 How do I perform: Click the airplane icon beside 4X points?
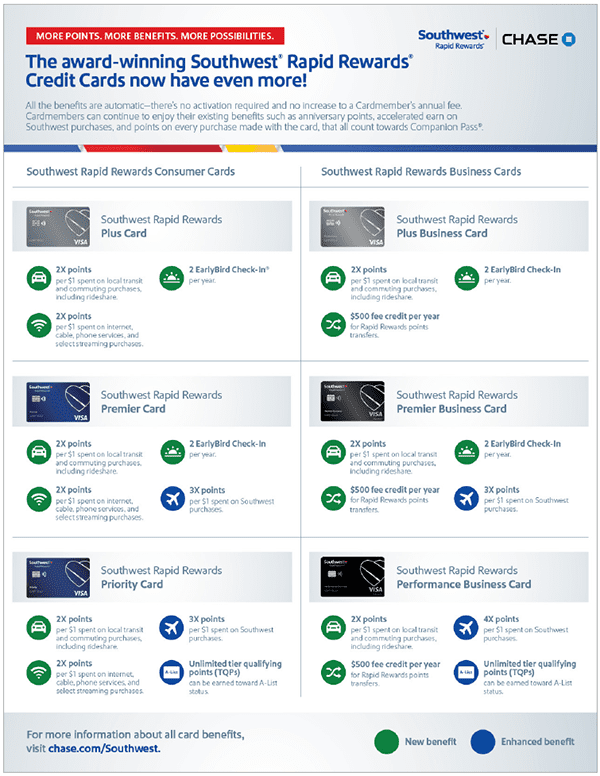[x=466, y=628]
